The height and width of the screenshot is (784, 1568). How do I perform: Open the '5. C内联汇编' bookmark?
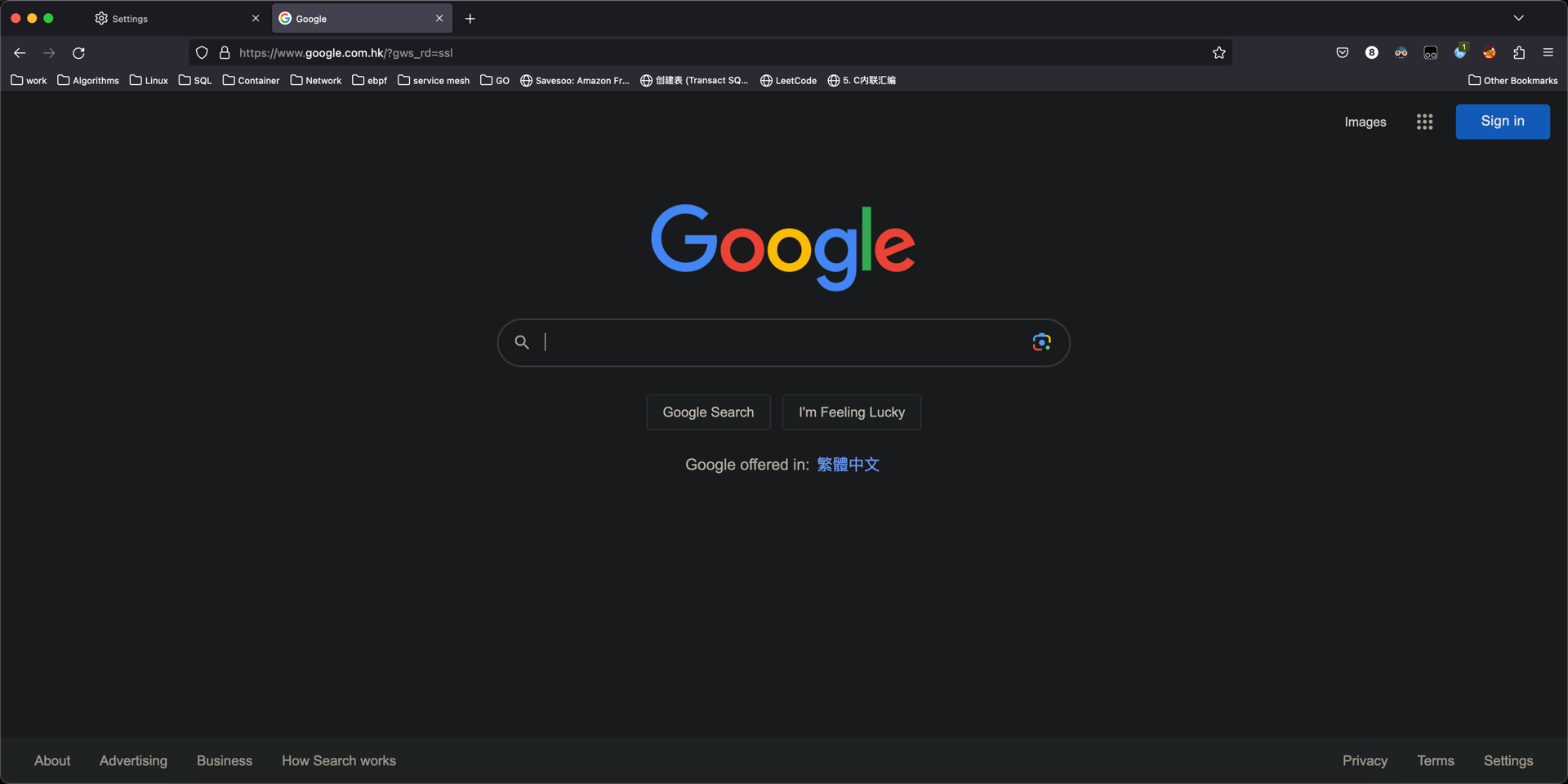tap(862, 80)
